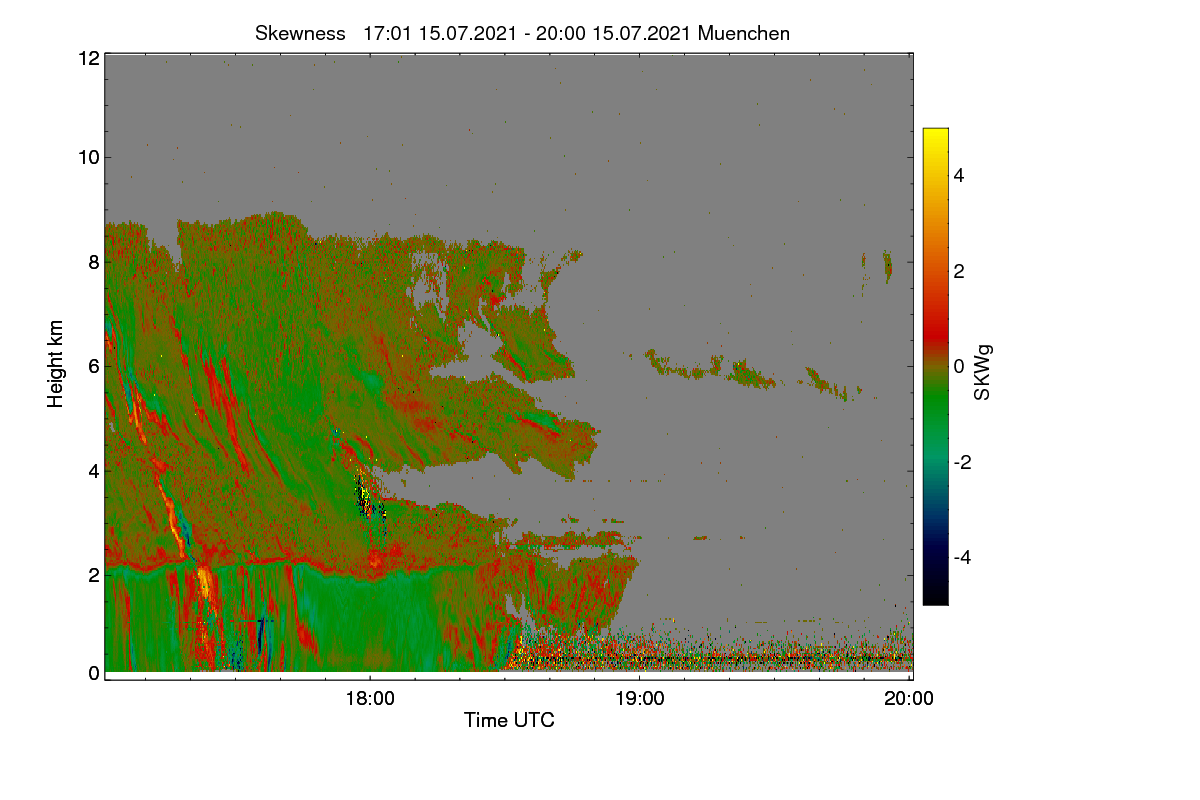Click the height tick label 10
Screen dimensions: 1200x800
point(87,157)
